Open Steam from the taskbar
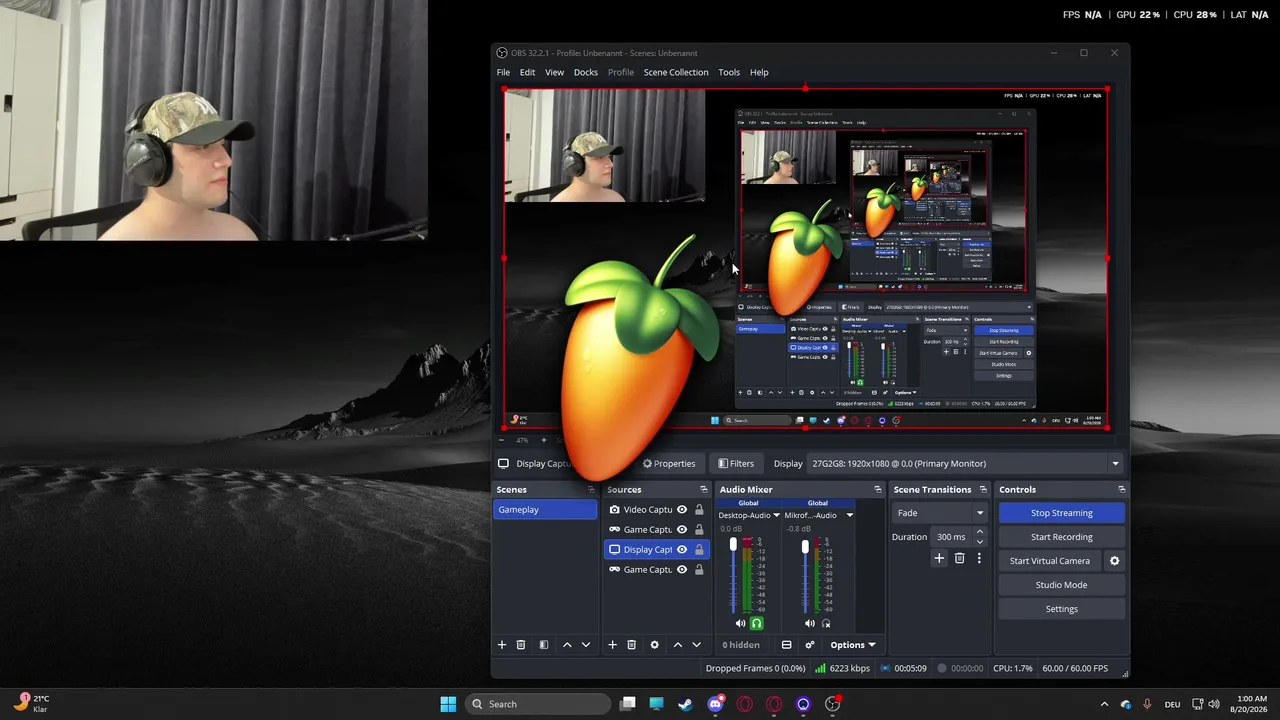 click(685, 704)
